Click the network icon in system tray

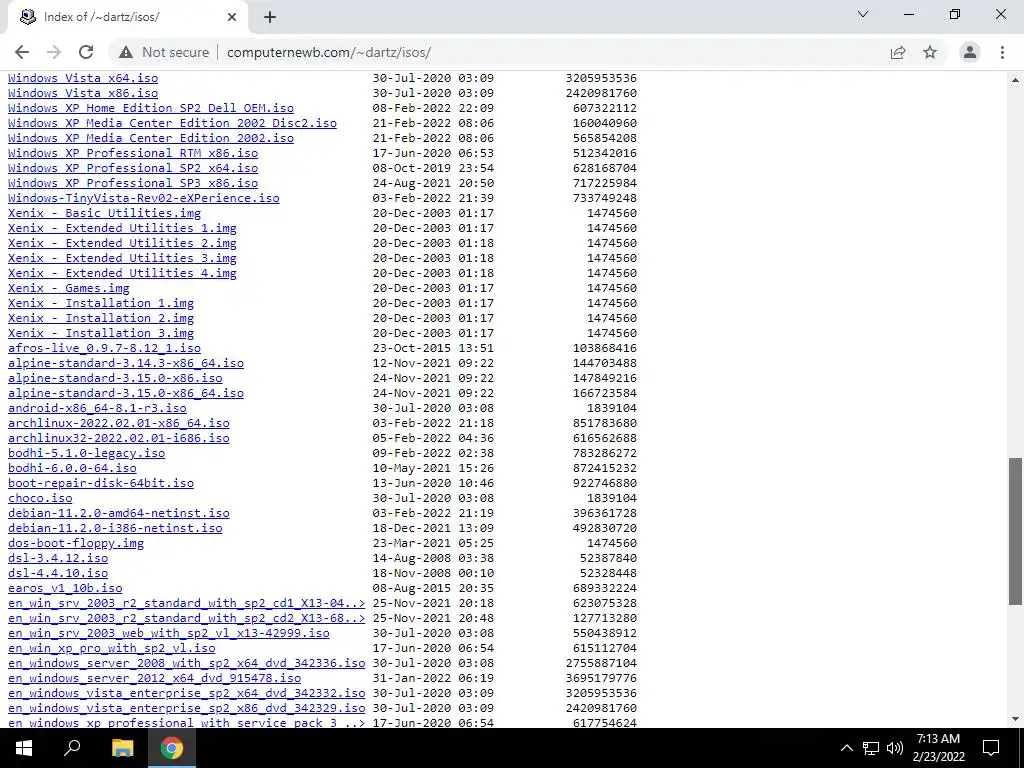coord(871,748)
